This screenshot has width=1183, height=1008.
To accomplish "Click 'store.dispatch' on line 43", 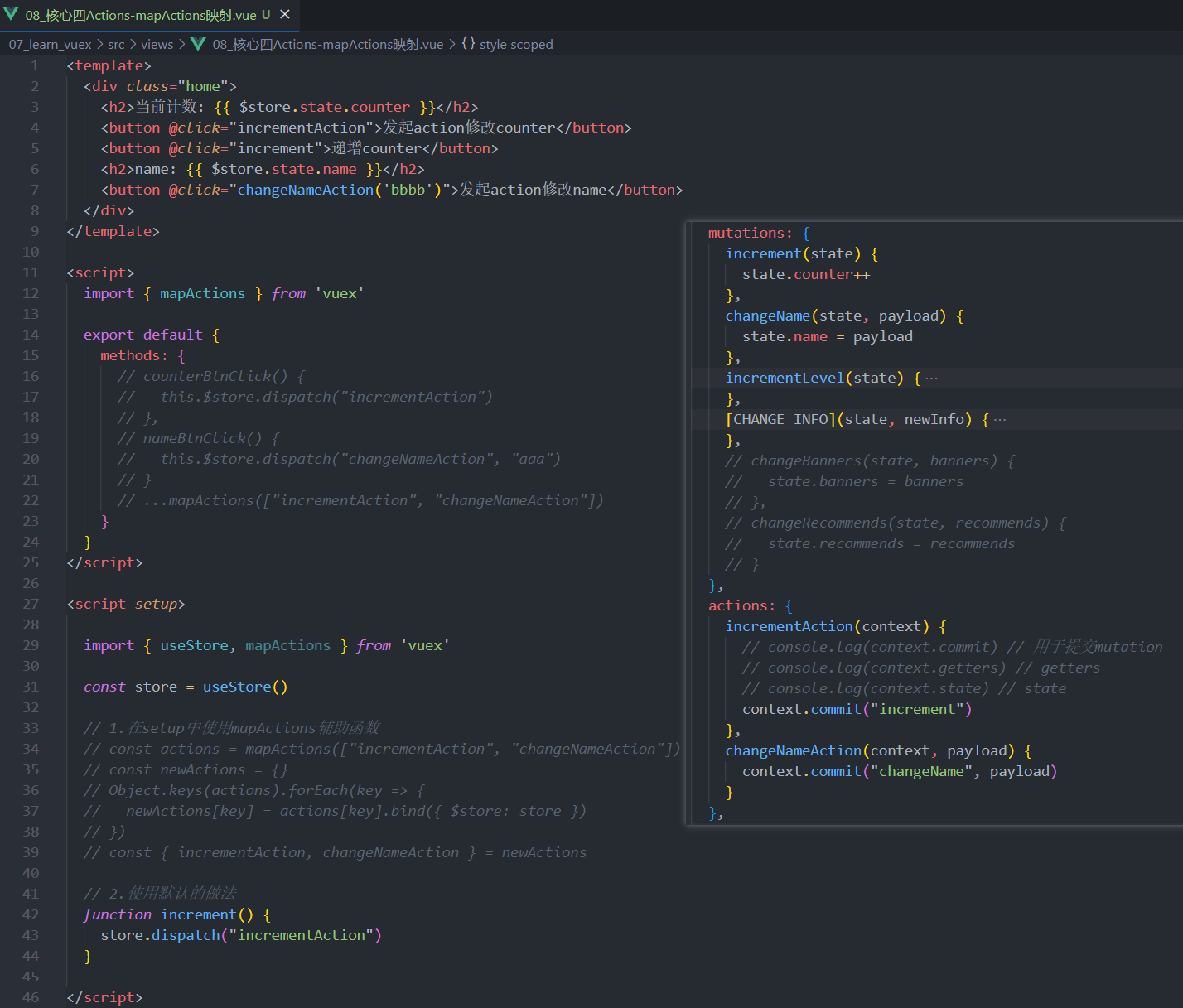I will click(x=160, y=935).
